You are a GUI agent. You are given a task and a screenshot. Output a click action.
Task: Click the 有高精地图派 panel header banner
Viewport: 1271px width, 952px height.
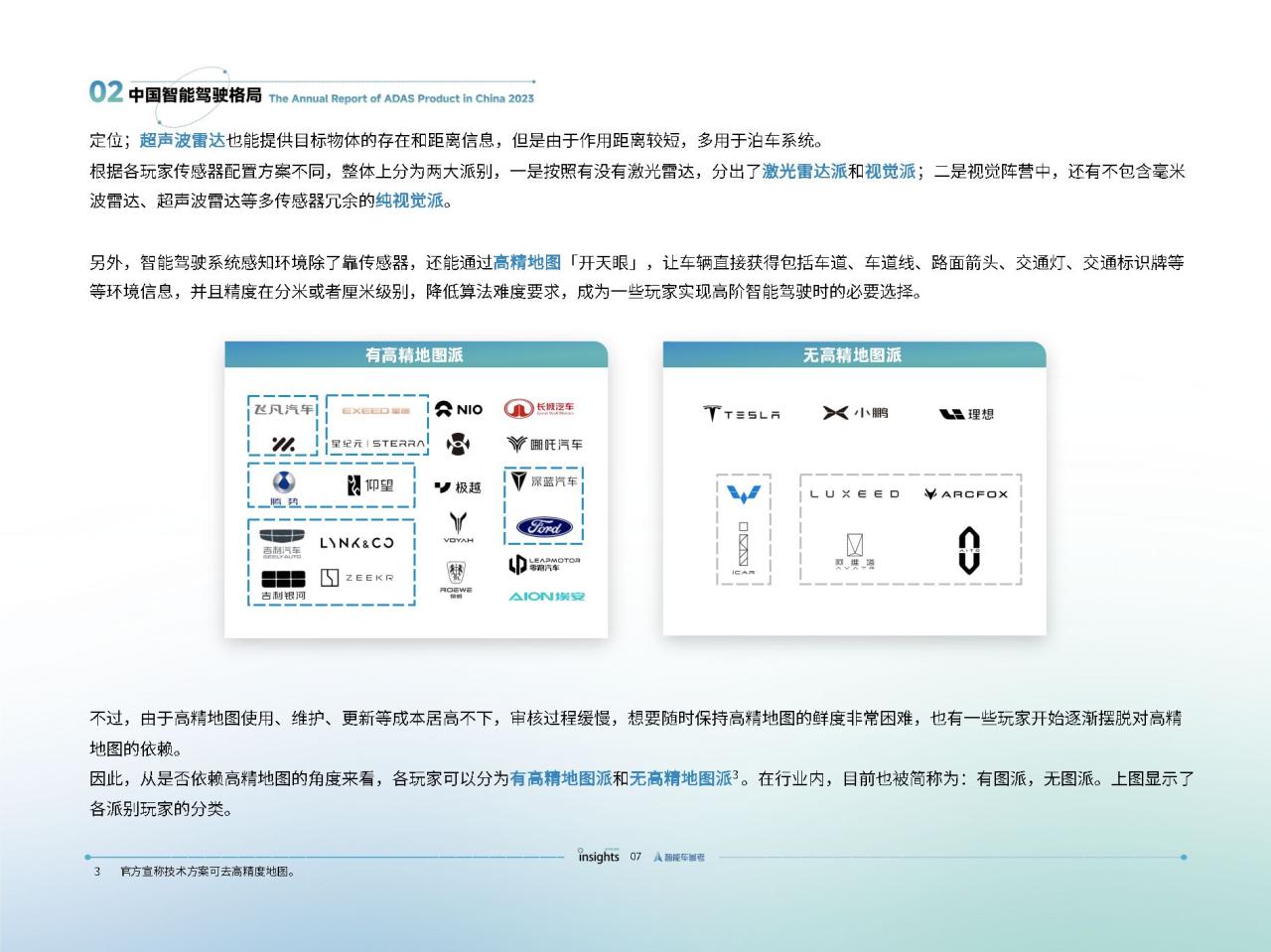(416, 354)
